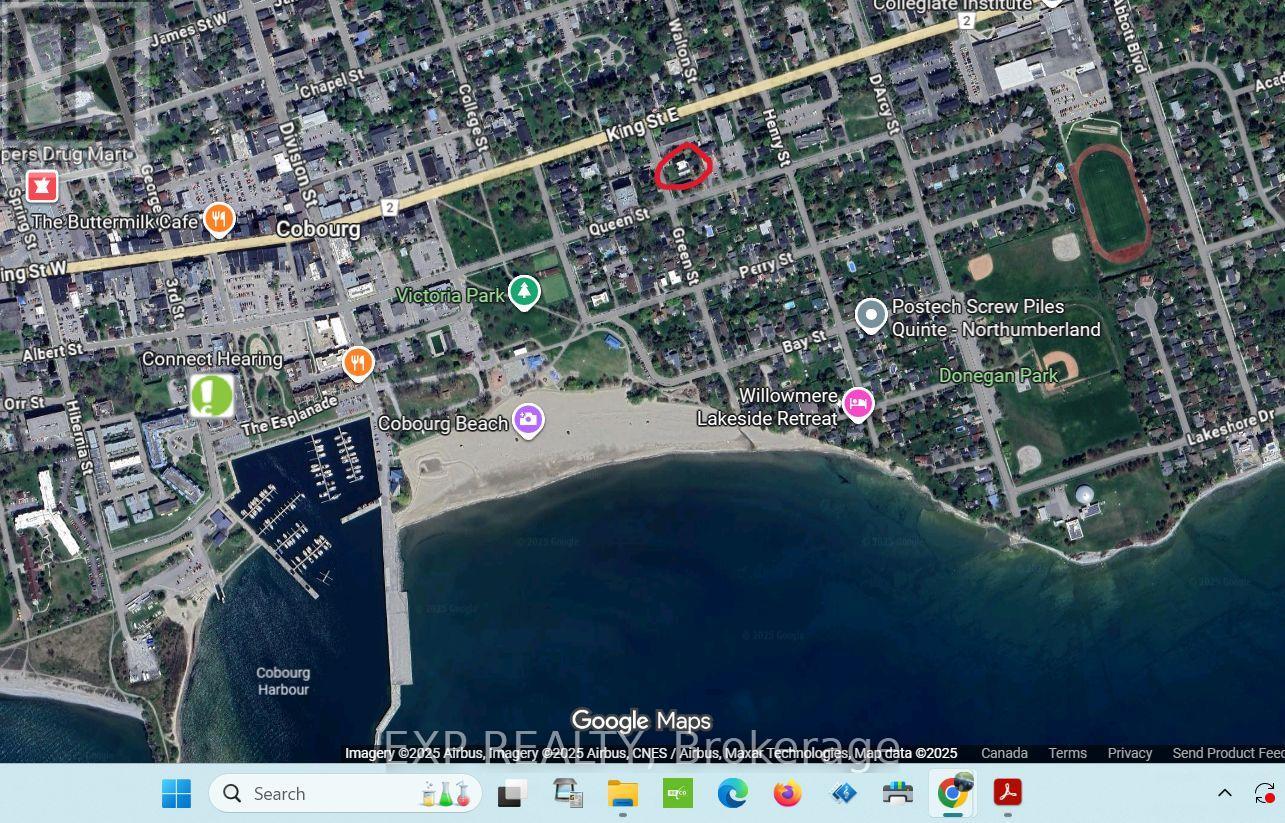Select the Cobourg Beach camera marker
The width and height of the screenshot is (1285, 823).
tap(528, 420)
